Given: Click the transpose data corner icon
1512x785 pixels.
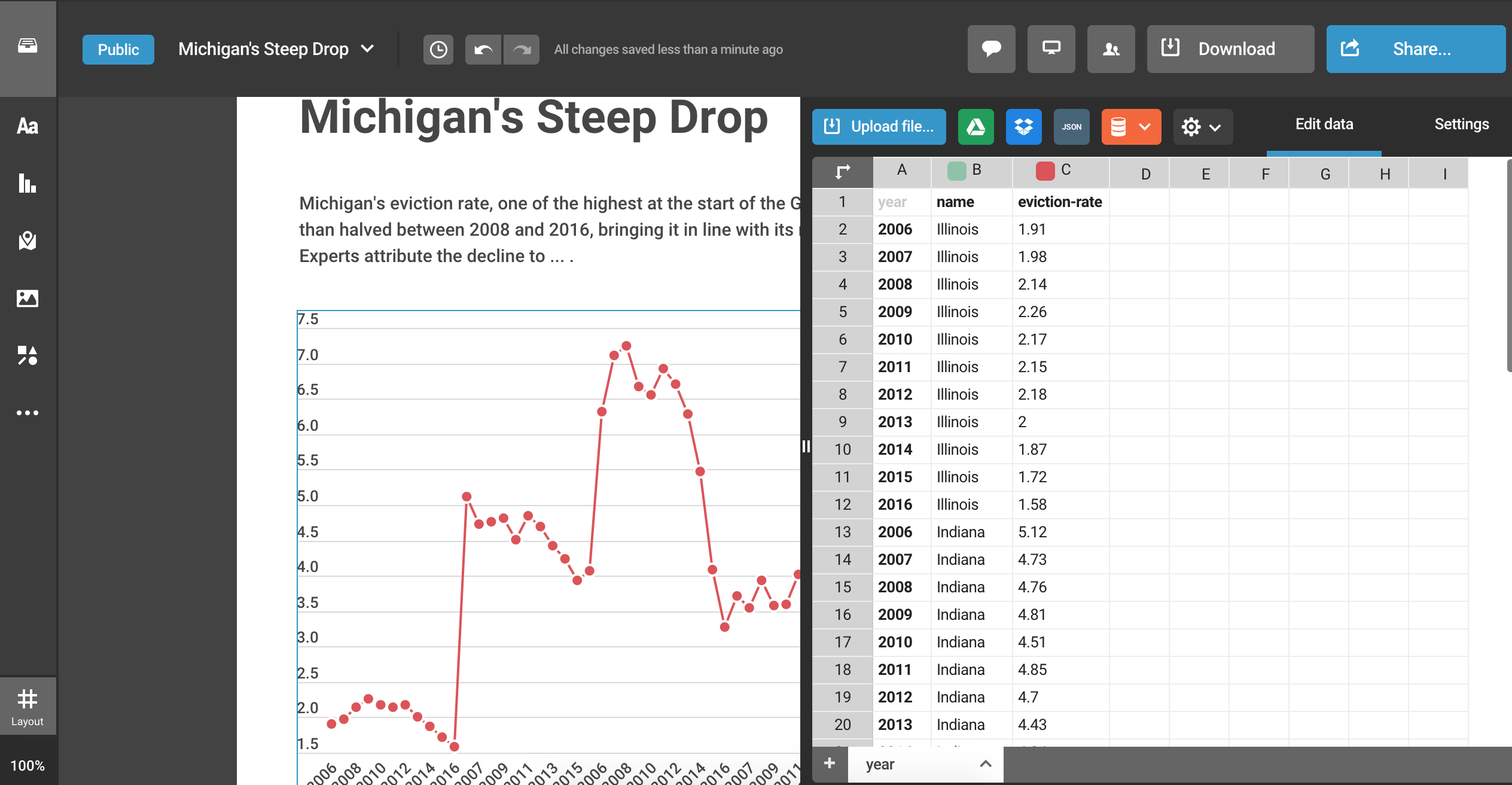Looking at the screenshot, I should pyautogui.click(x=843, y=172).
